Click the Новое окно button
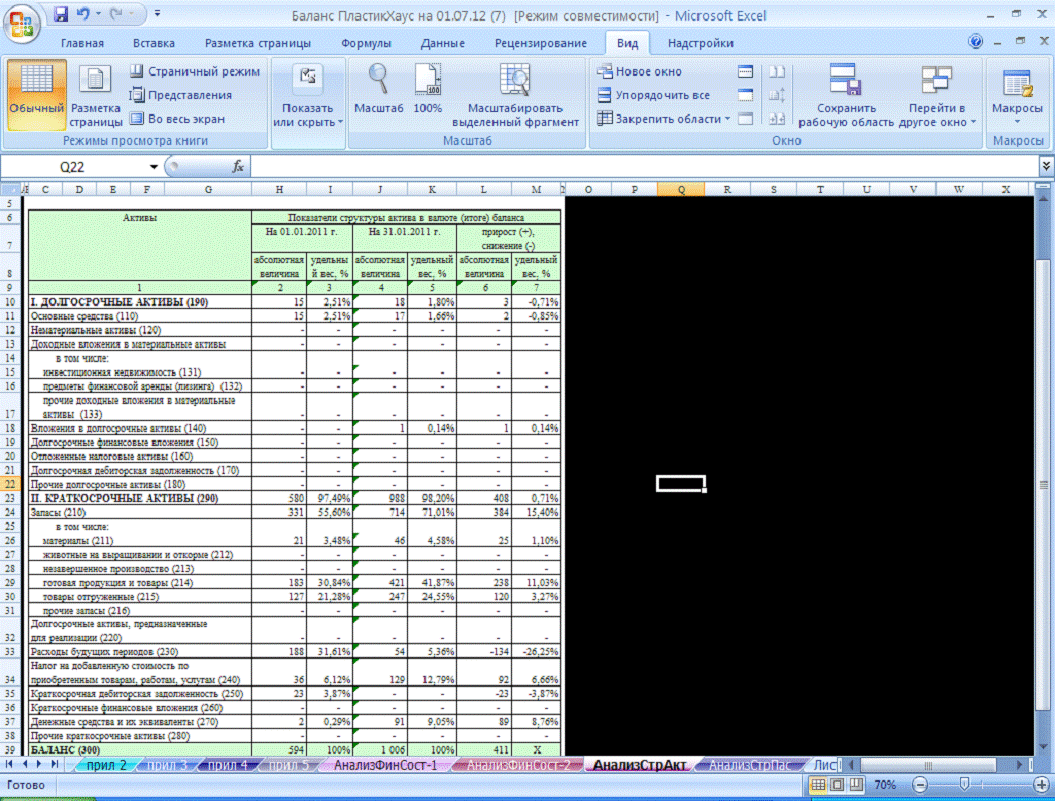This screenshot has height=801, width=1055. 639,72
